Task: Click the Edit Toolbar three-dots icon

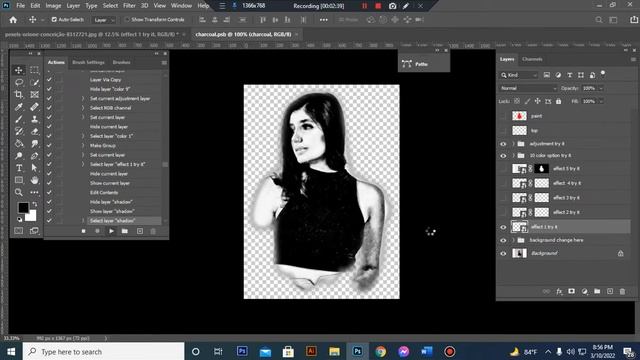Action: pos(34,192)
